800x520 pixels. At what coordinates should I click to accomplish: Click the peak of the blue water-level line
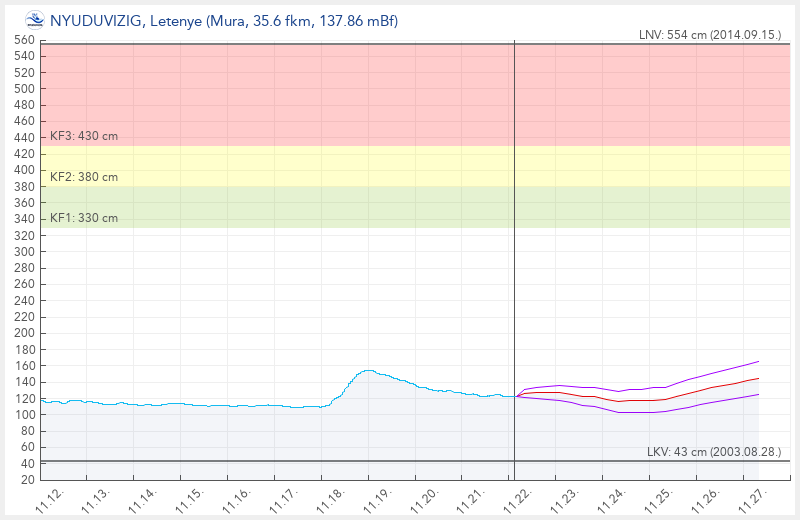point(368,371)
